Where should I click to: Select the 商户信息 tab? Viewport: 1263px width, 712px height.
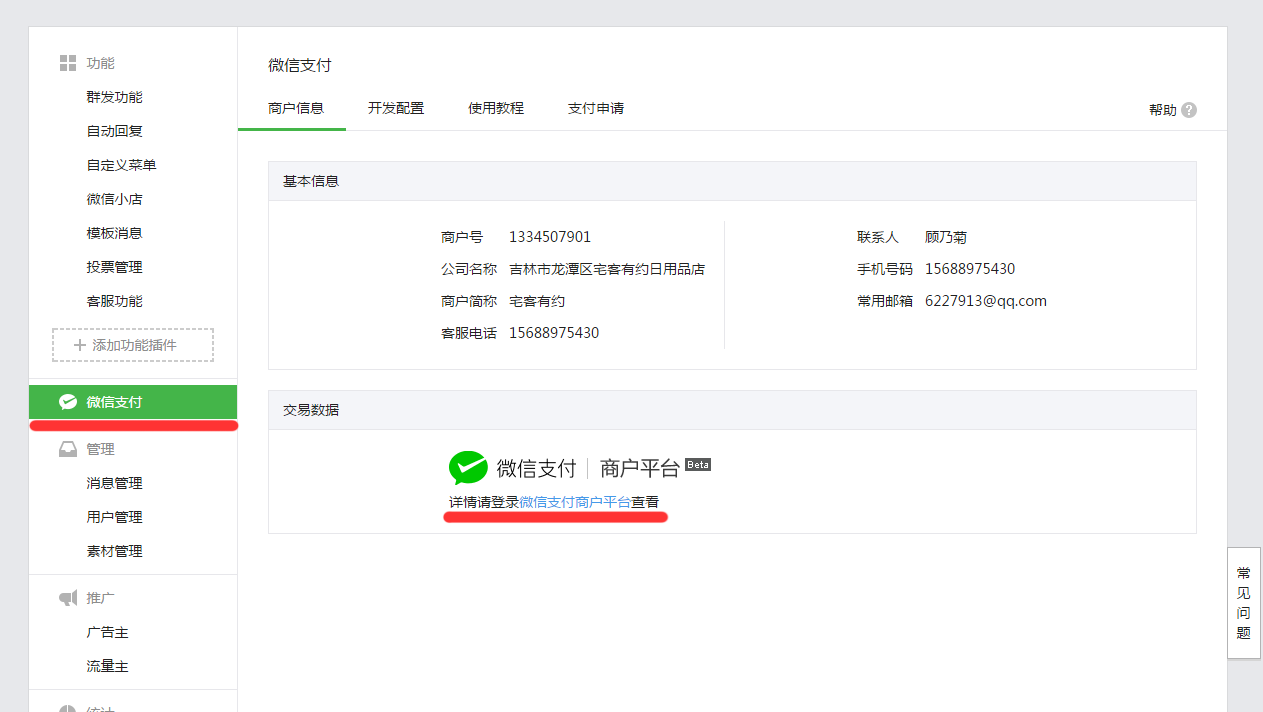(x=296, y=108)
